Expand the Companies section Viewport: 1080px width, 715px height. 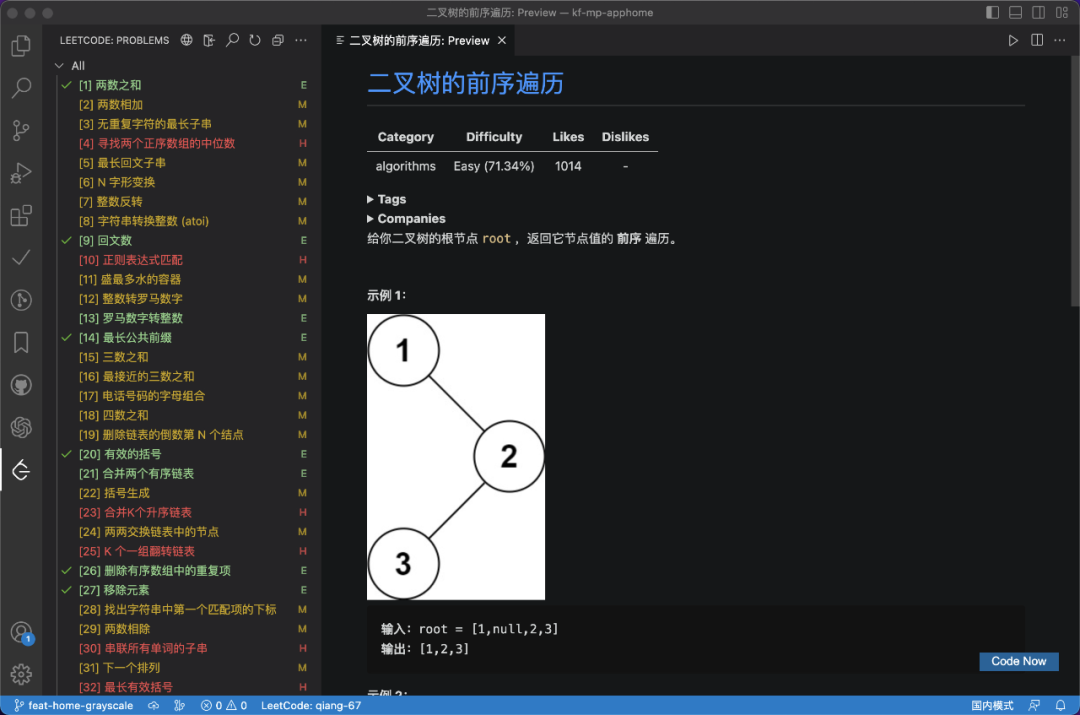point(406,218)
